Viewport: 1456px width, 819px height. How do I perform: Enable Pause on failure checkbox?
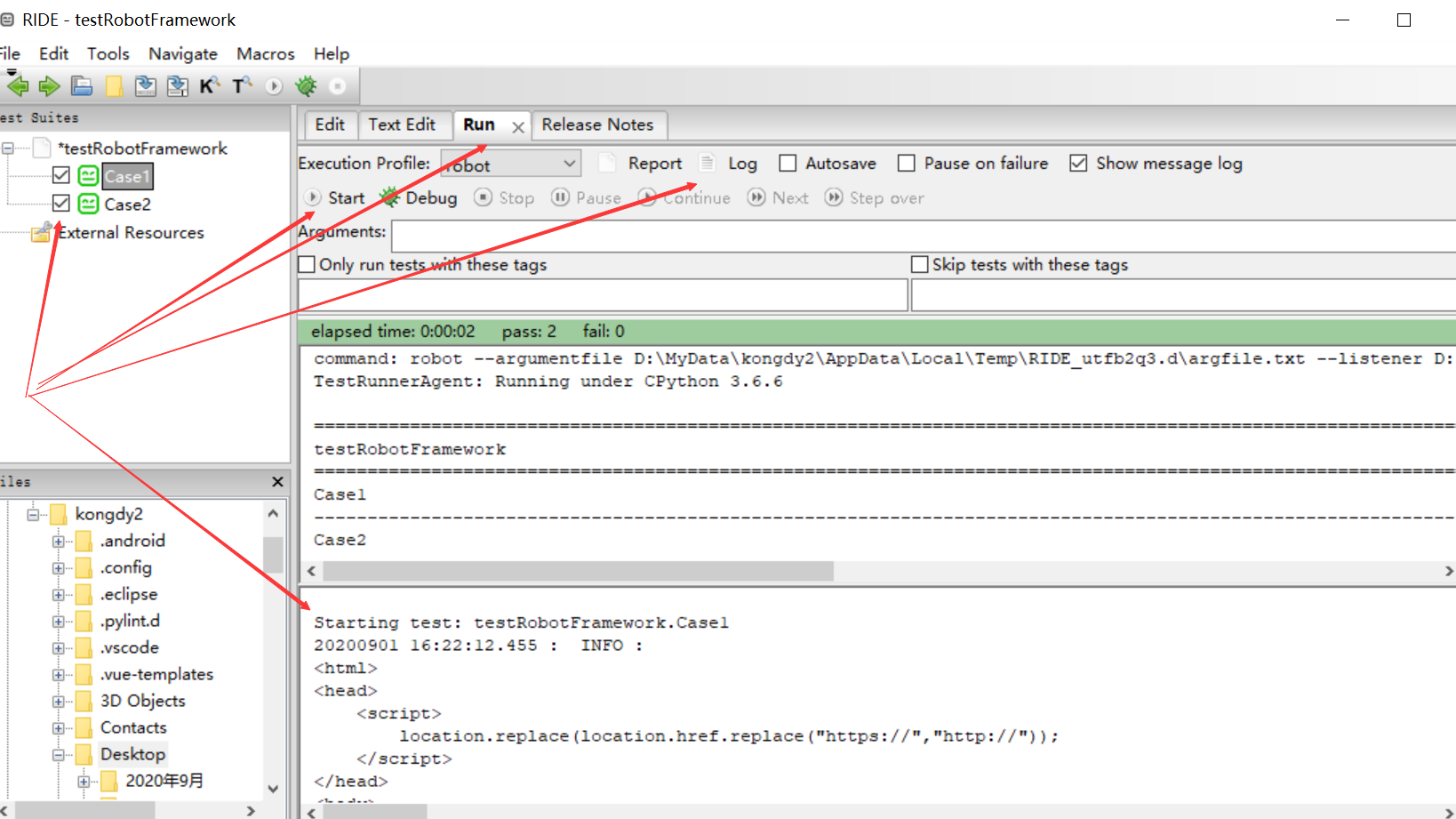click(906, 163)
